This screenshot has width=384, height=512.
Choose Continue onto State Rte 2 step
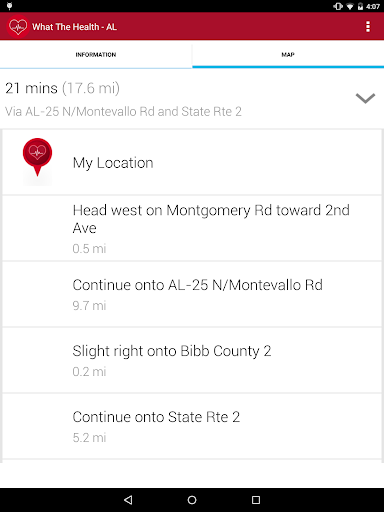point(192,426)
